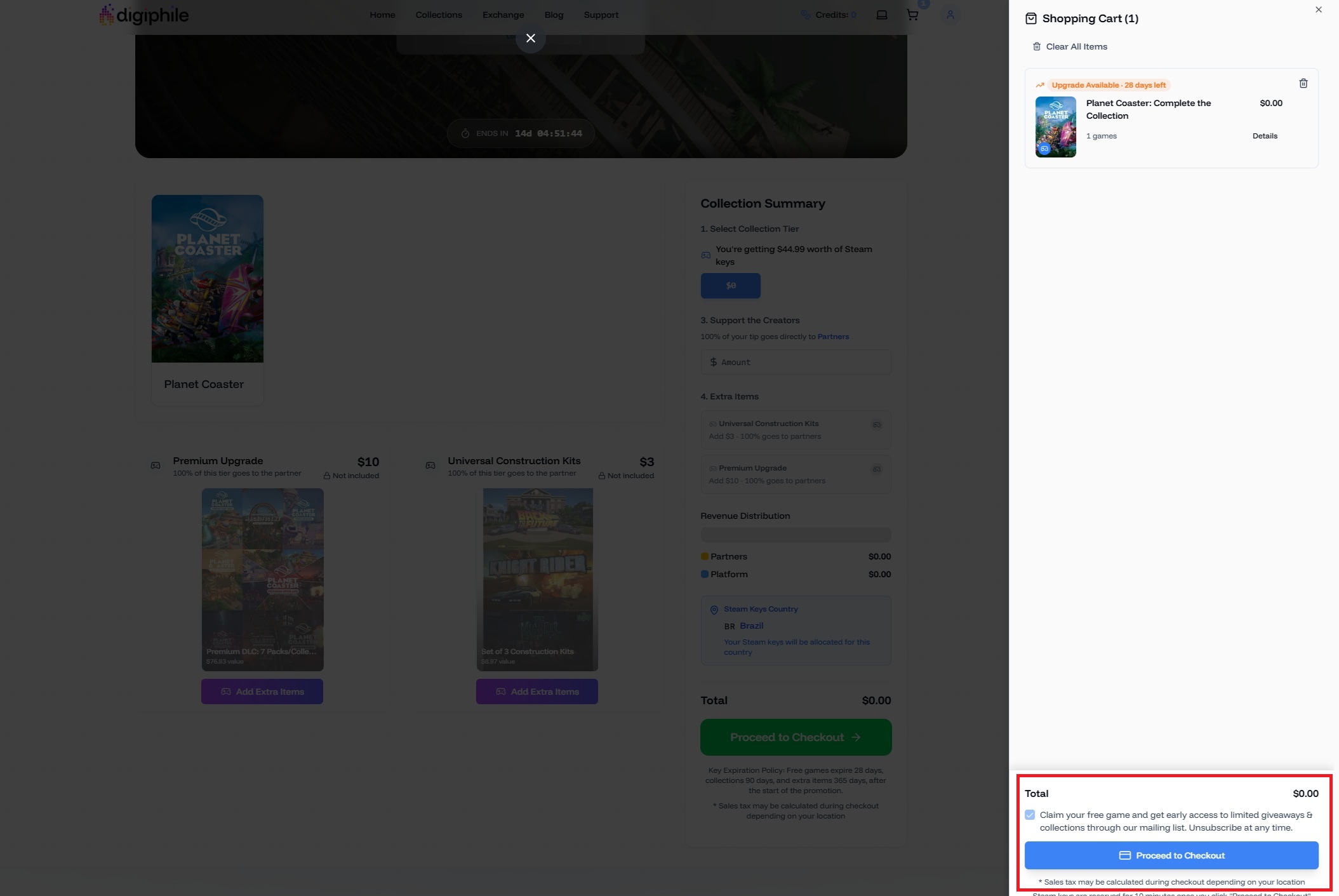
Task: Follow the Partners link
Action: pos(832,337)
